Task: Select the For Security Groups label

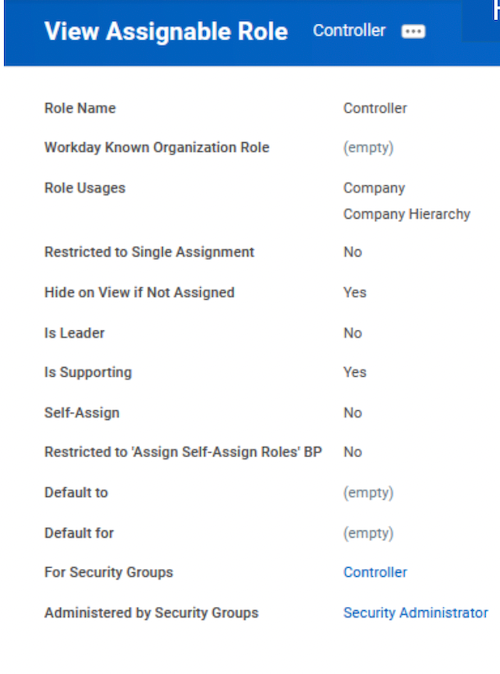Action: coord(109,572)
